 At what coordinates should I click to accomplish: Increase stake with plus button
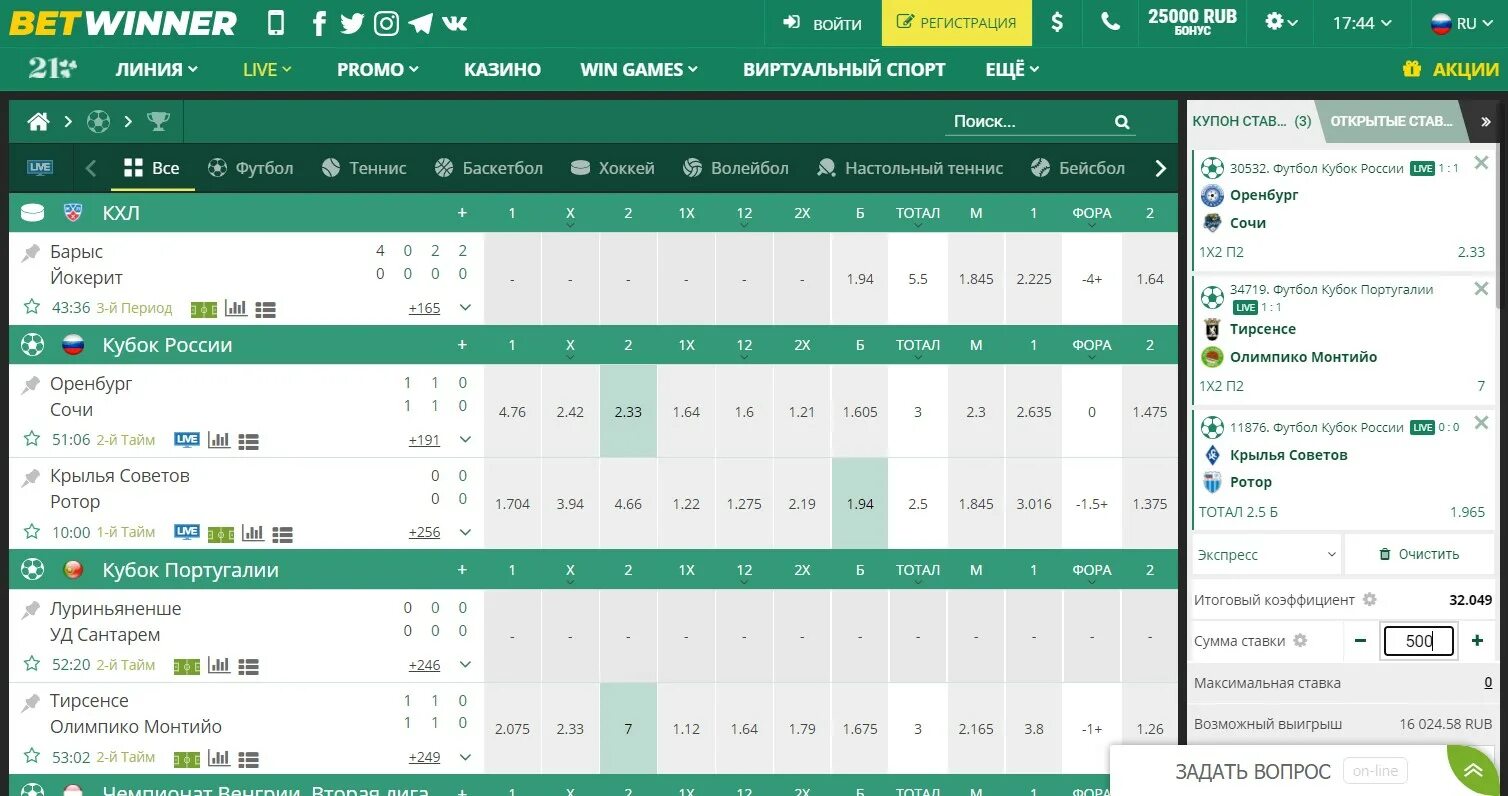point(1477,641)
